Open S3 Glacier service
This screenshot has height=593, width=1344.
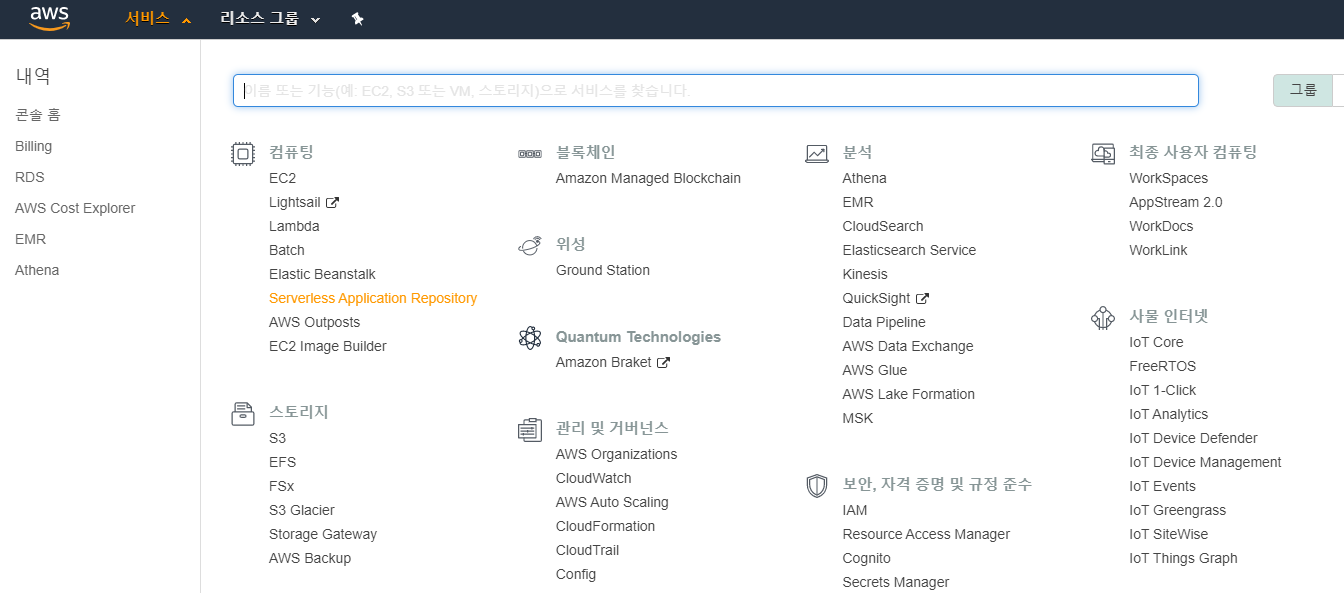click(x=302, y=510)
